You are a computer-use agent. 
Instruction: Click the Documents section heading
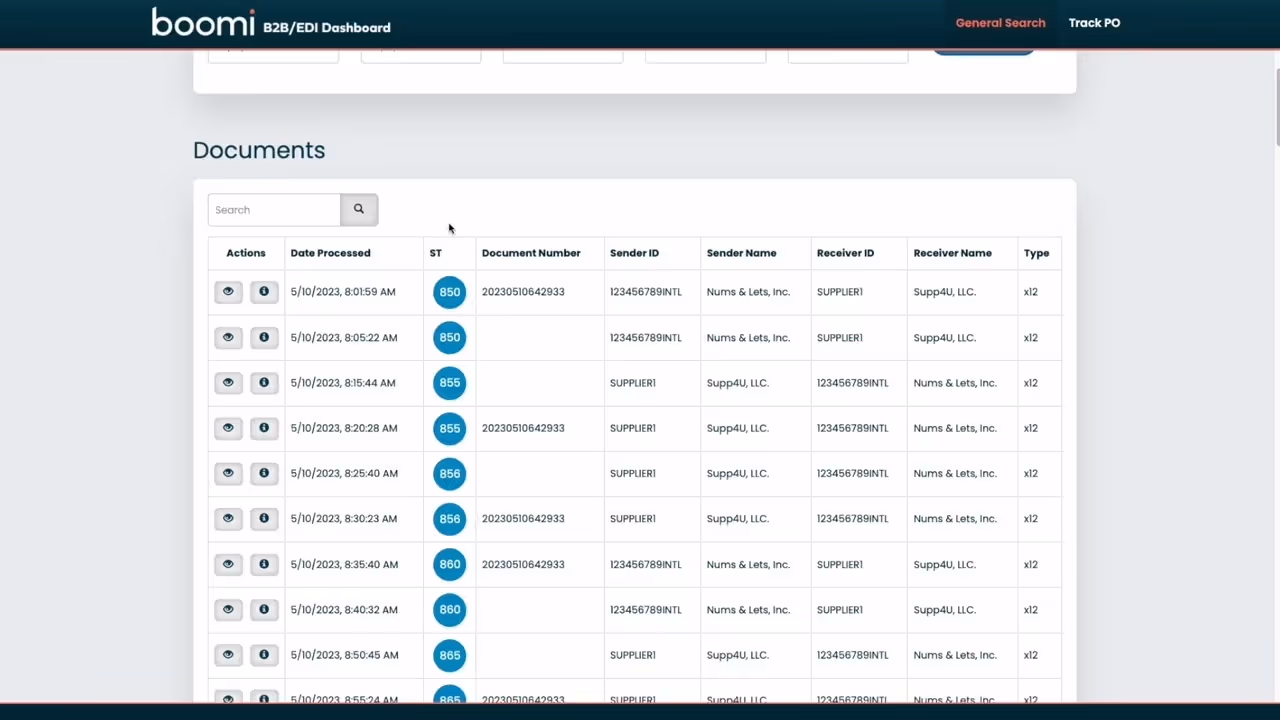[x=259, y=150]
